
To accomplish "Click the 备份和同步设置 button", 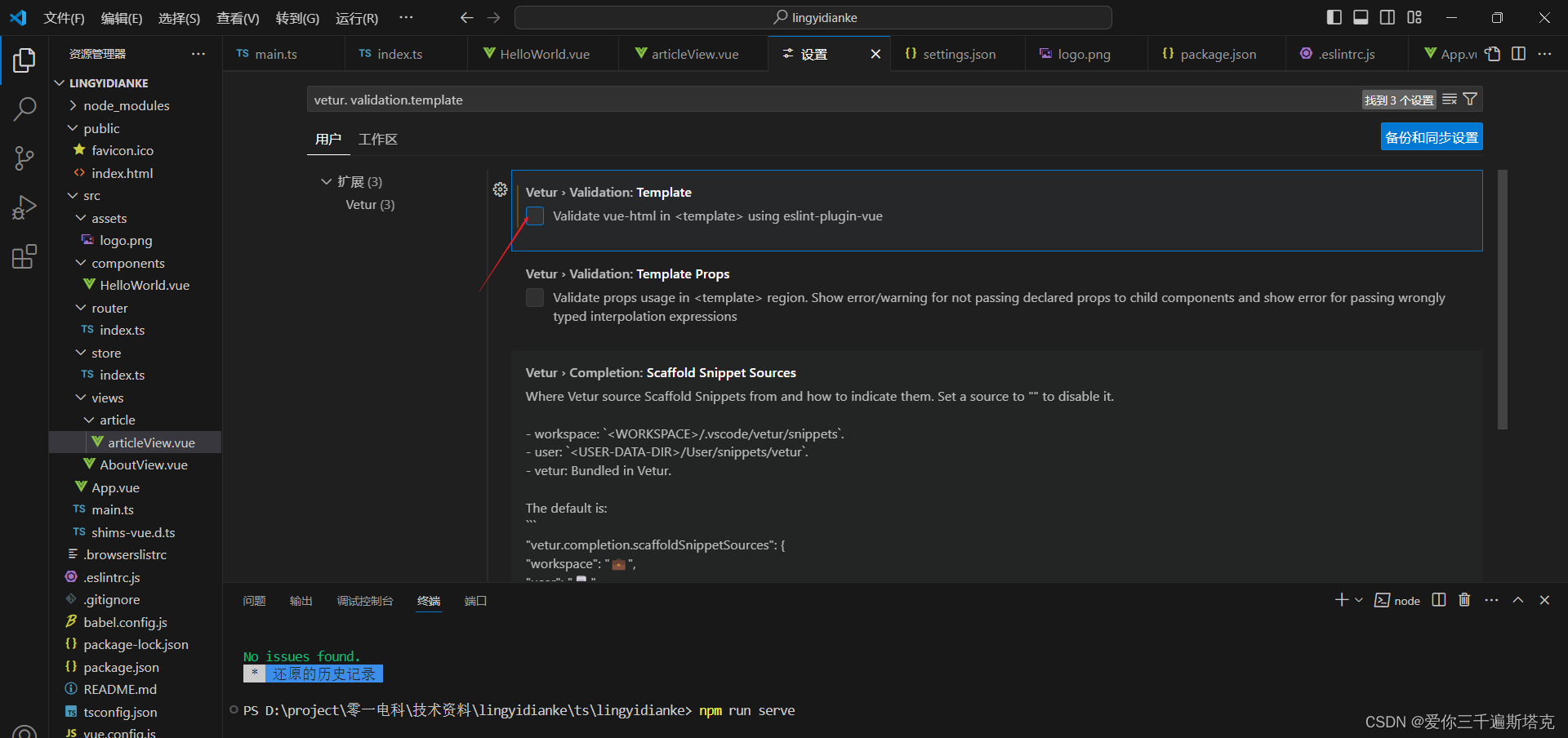I will click(1431, 136).
